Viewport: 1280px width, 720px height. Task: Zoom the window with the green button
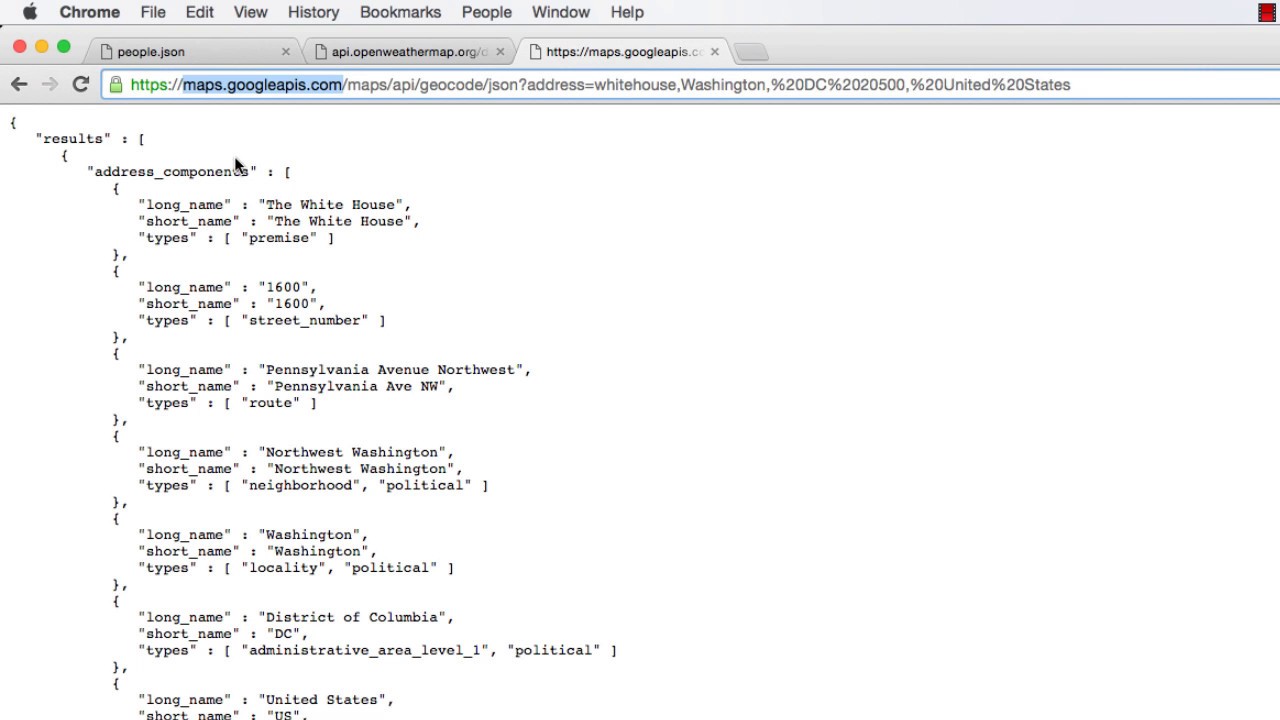click(x=64, y=47)
